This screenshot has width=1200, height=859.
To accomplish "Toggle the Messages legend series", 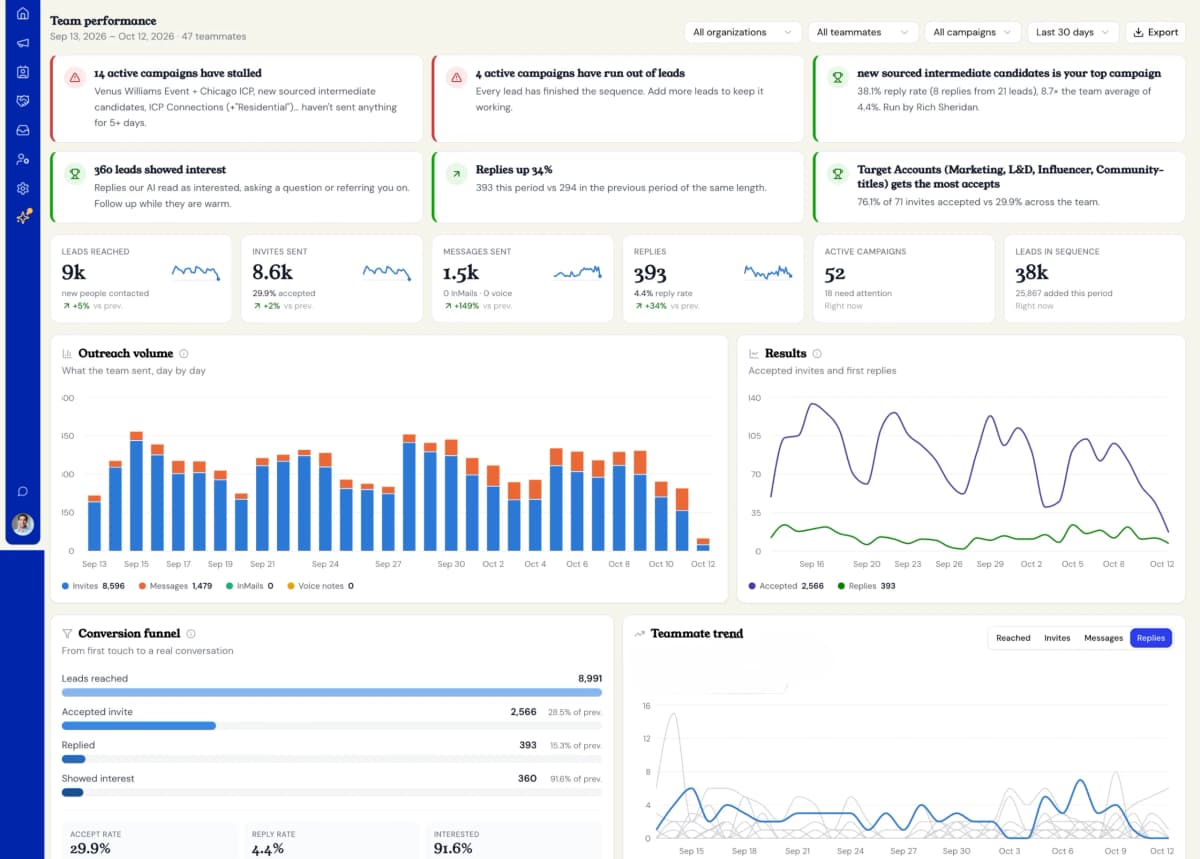I will tap(176, 586).
